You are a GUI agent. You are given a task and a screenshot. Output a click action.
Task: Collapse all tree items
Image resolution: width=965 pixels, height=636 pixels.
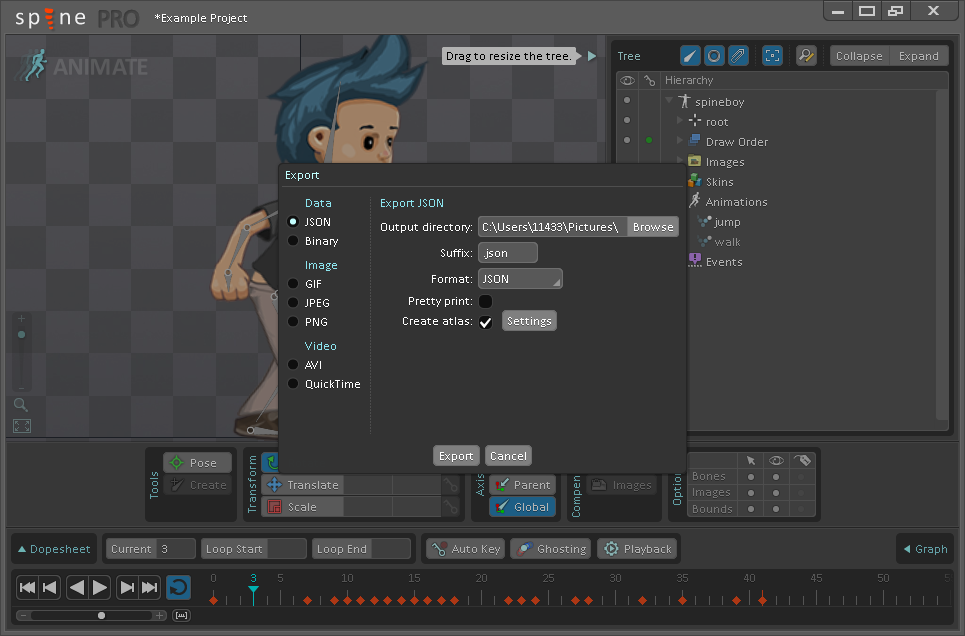coord(859,56)
